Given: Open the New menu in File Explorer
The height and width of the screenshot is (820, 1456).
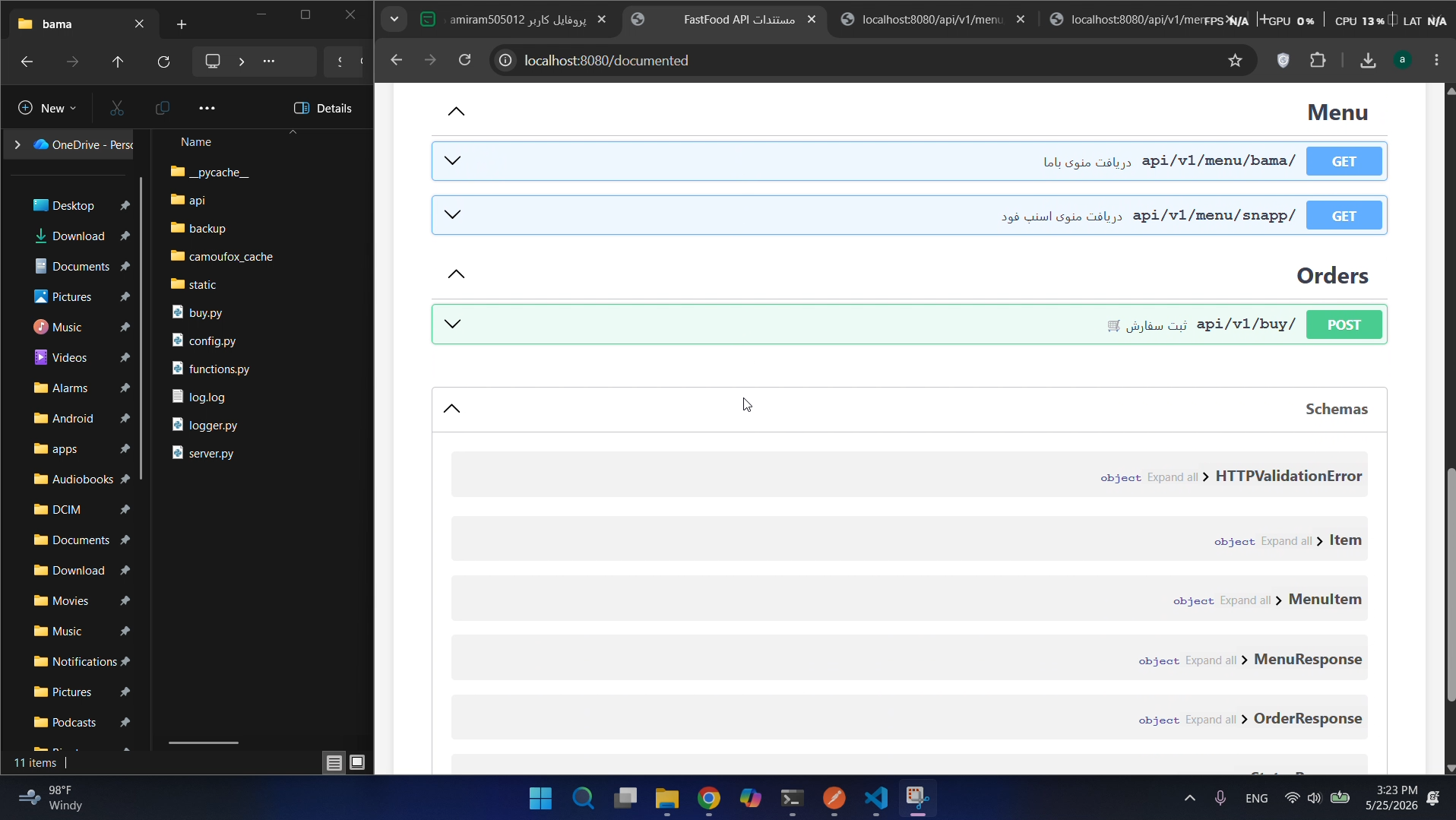Looking at the screenshot, I should click(47, 108).
